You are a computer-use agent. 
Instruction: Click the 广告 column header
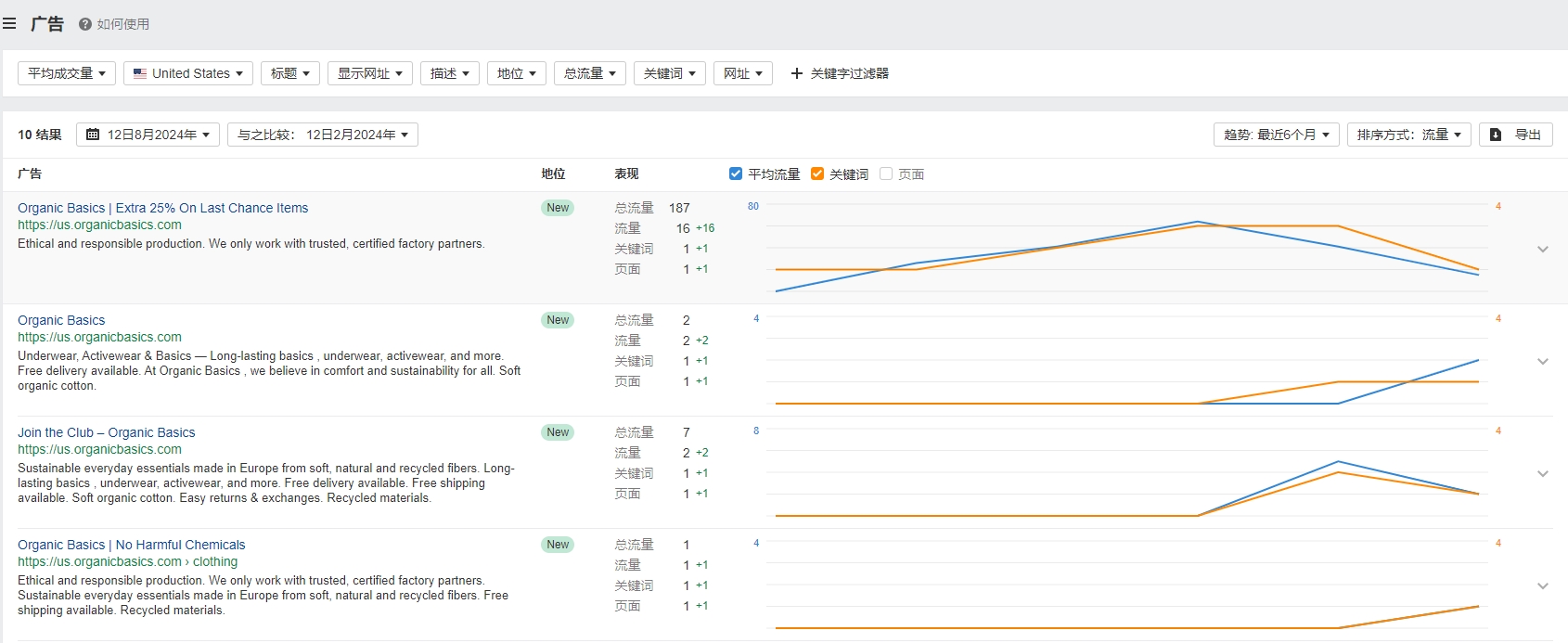coord(30,174)
